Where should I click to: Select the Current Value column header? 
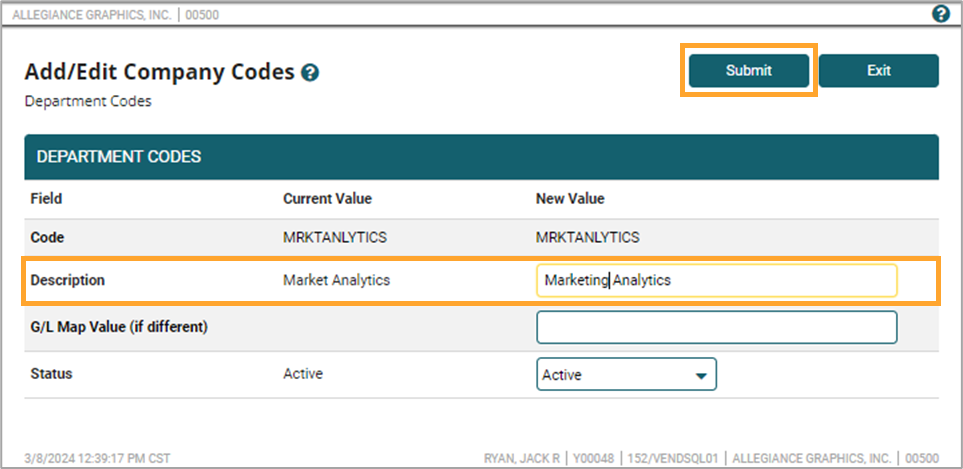pos(327,199)
